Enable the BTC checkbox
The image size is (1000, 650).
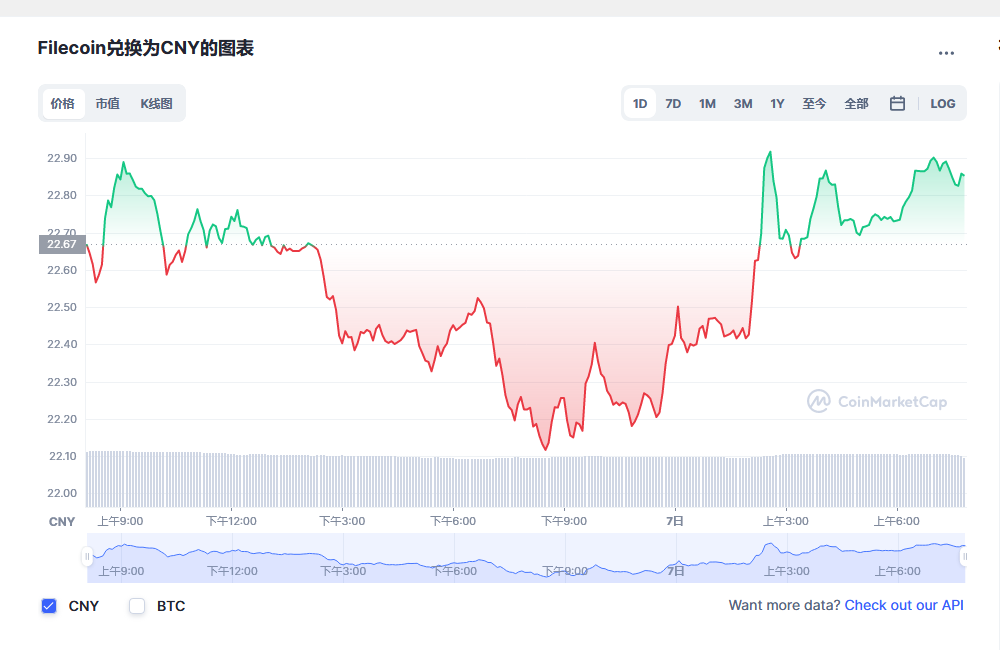tap(137, 606)
